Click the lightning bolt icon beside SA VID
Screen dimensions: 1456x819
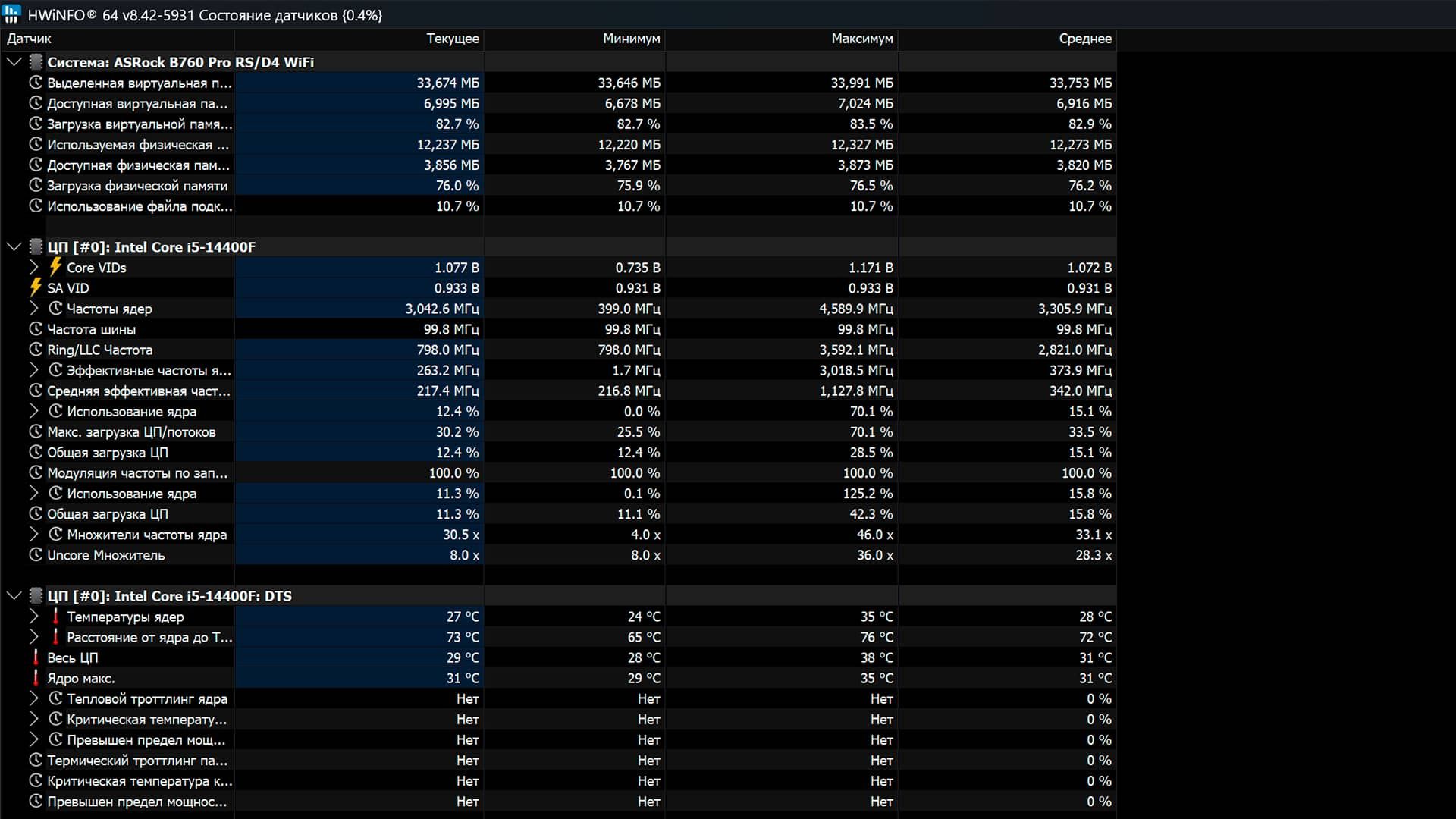coord(35,287)
